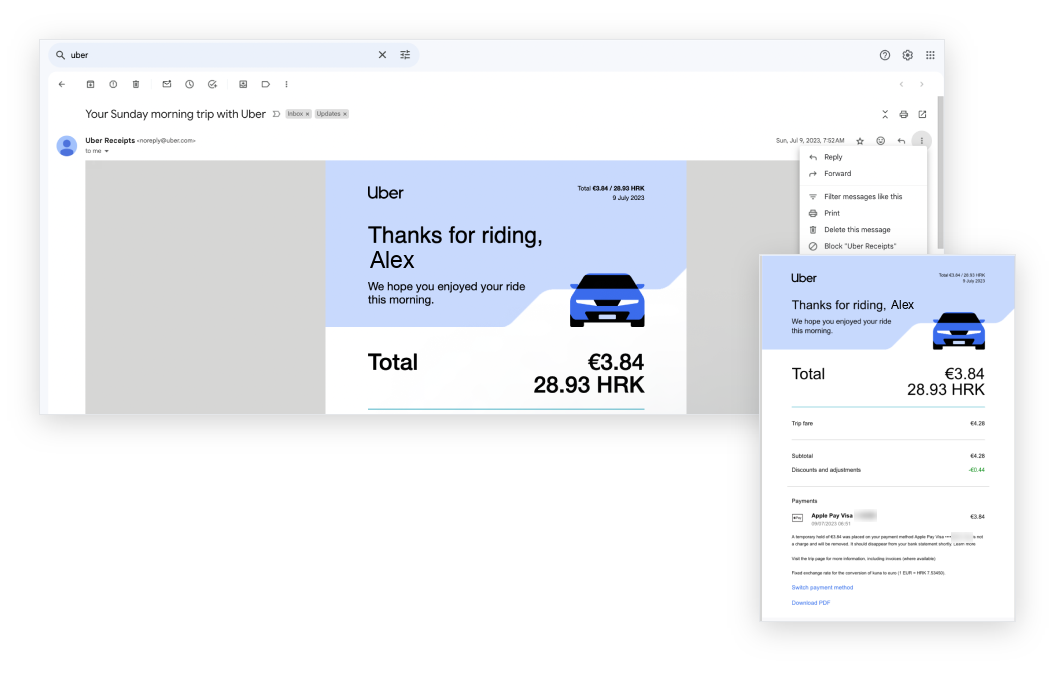Mark the email as unread

click(167, 84)
